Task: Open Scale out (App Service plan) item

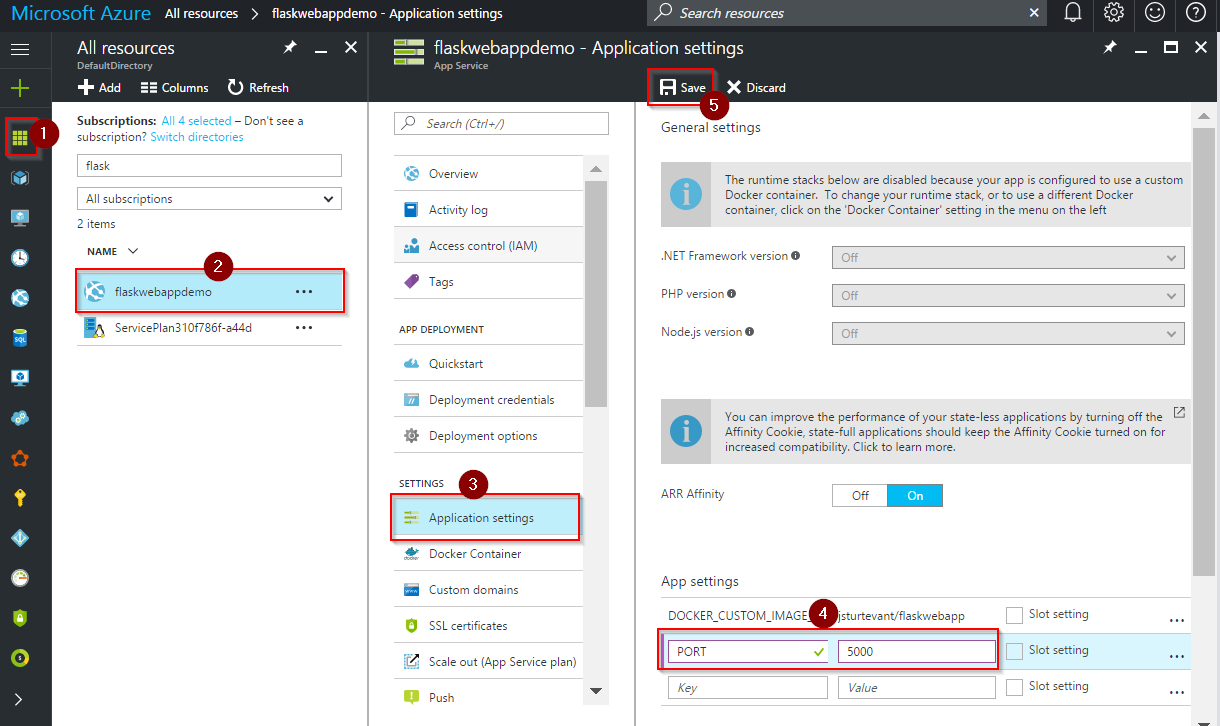Action: [488, 662]
